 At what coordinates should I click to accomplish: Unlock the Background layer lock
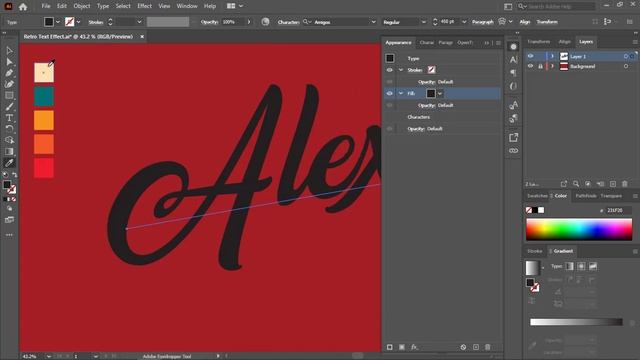coord(540,66)
